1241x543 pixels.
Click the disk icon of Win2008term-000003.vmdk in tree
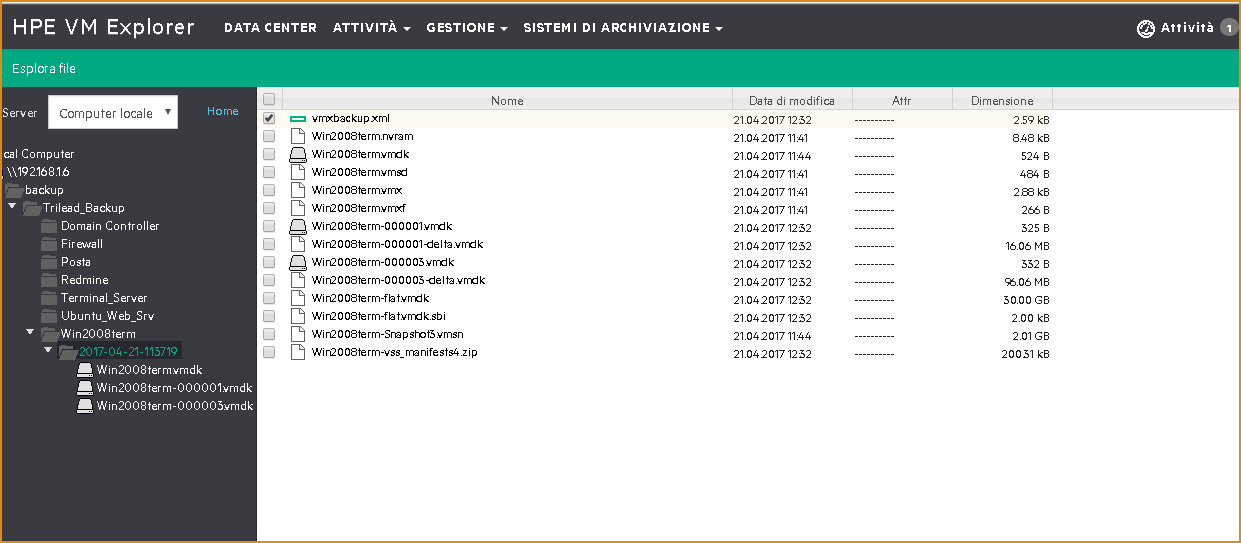tap(85, 406)
